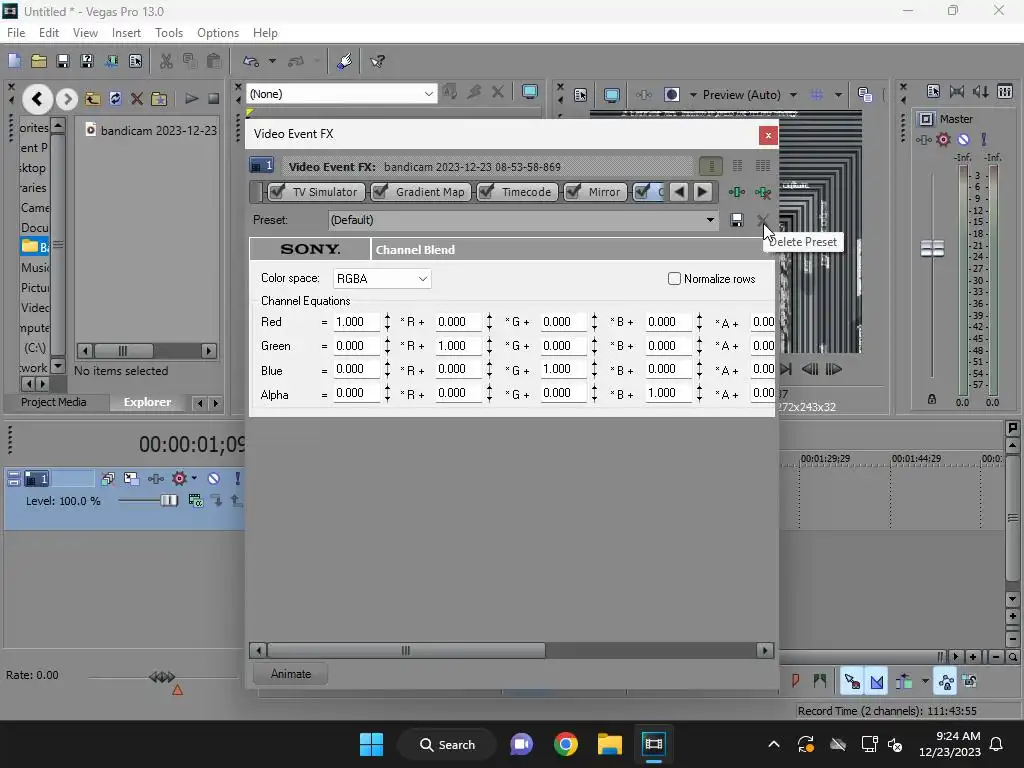Click the split screen view icon in preview

coord(671,95)
